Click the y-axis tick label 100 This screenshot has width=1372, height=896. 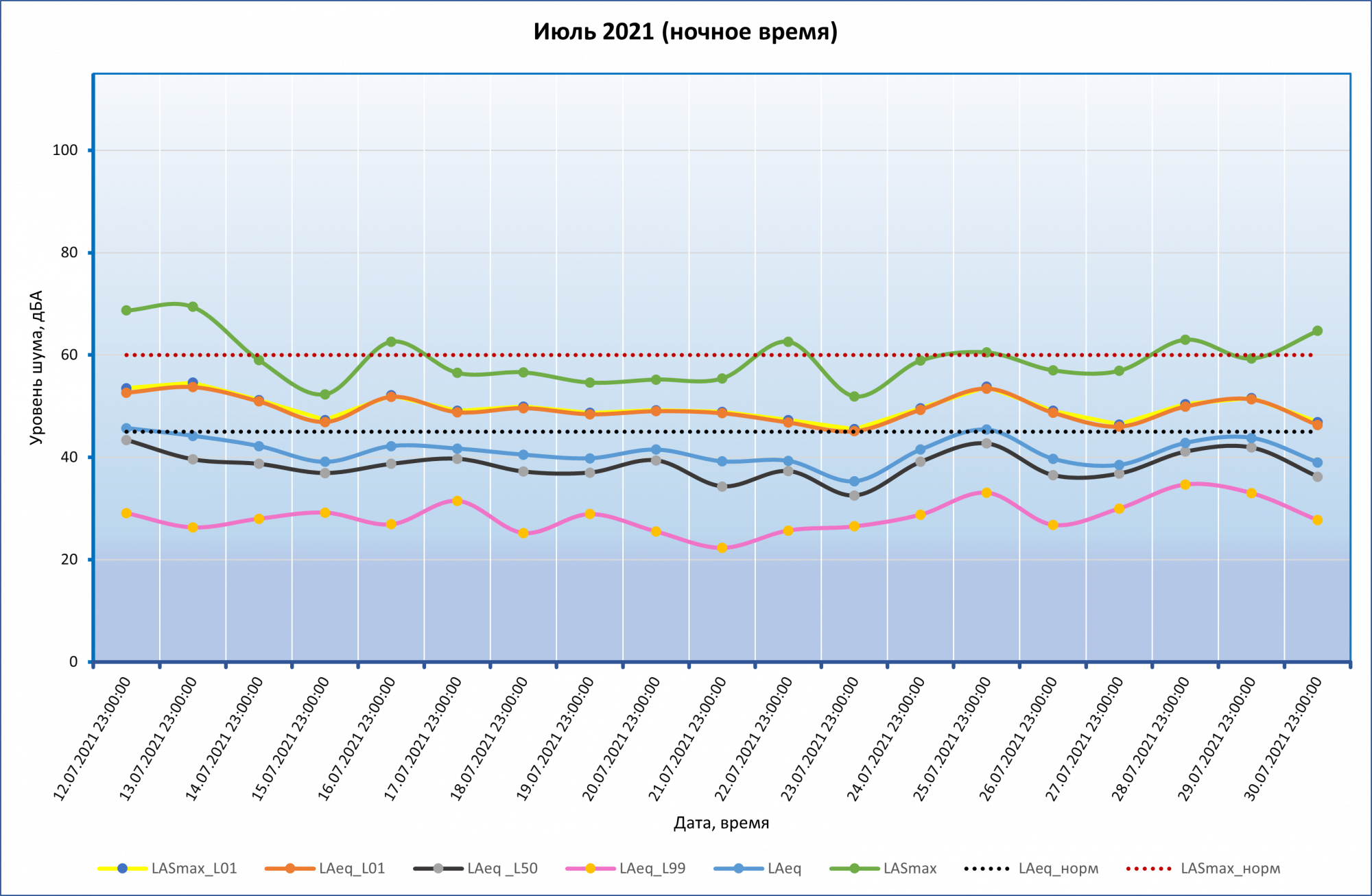(65, 150)
